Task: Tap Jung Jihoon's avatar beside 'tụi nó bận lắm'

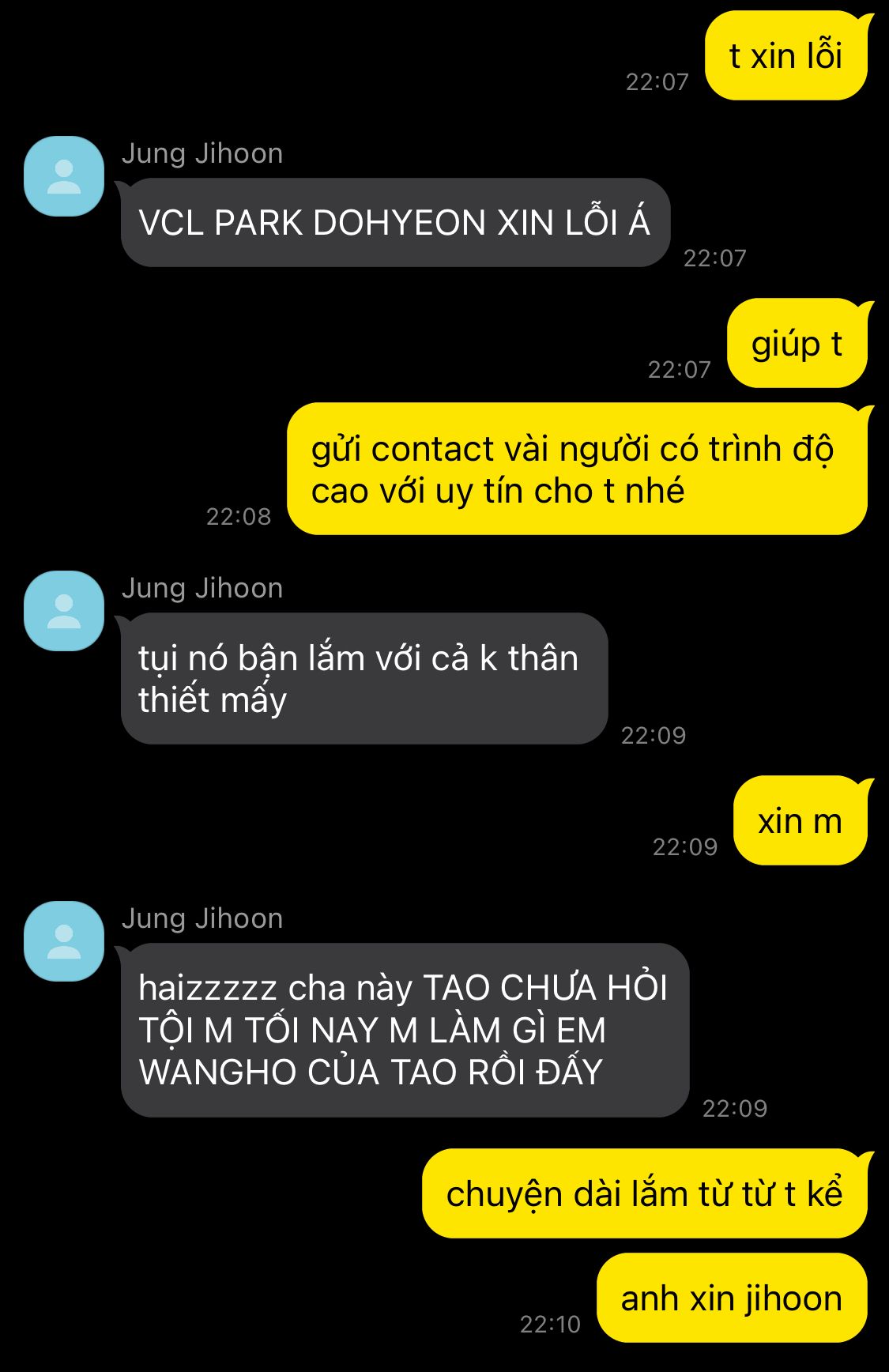Action: tap(64, 611)
